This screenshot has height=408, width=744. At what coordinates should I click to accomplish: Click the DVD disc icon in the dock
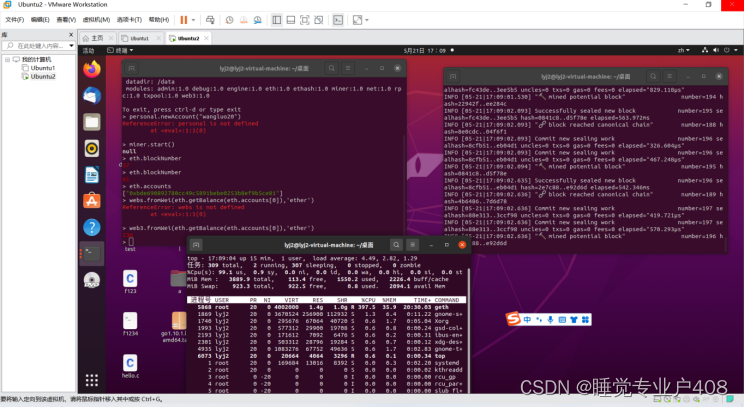coord(92,280)
